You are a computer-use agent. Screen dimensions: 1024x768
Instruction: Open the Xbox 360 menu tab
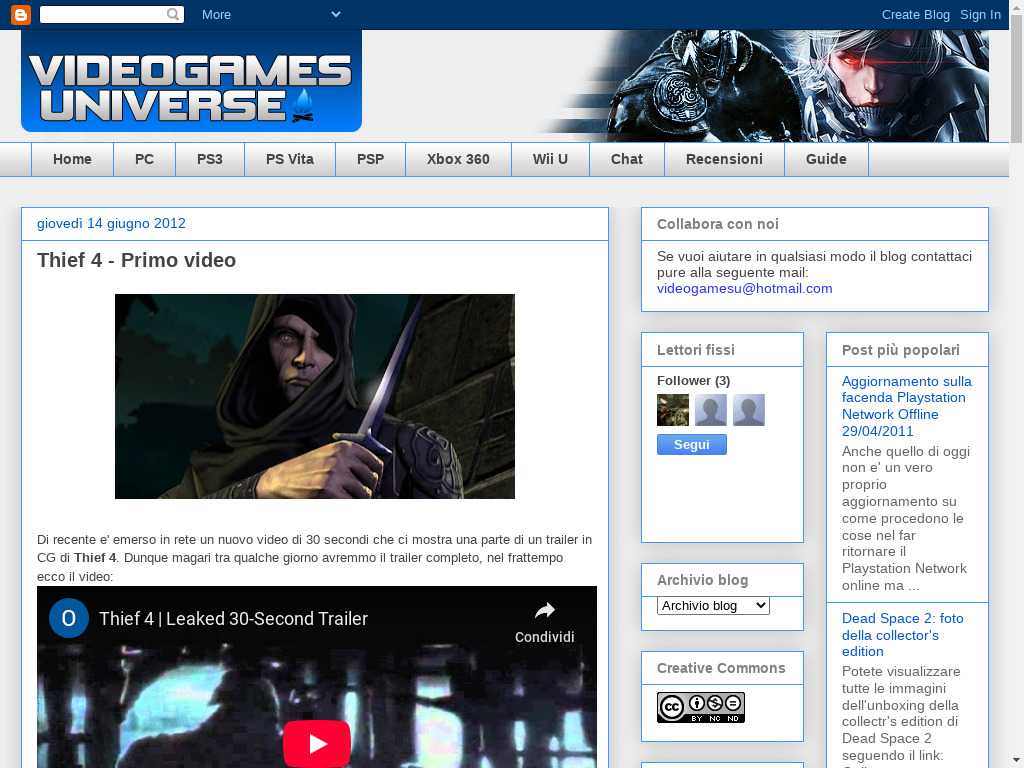[458, 159]
